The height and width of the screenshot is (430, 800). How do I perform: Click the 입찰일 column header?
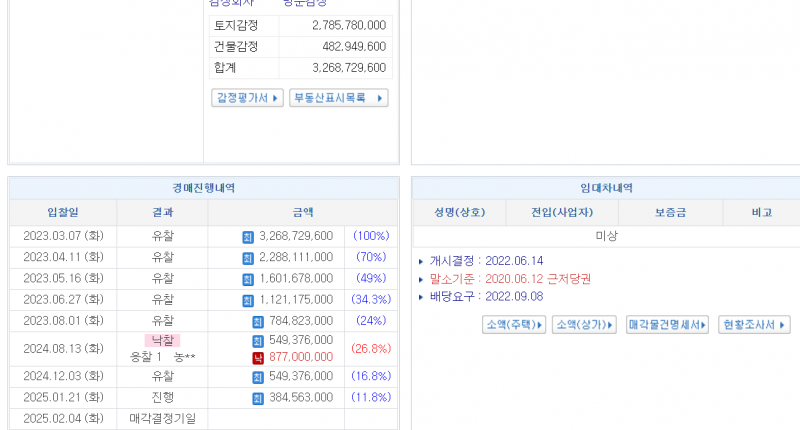click(x=62, y=212)
